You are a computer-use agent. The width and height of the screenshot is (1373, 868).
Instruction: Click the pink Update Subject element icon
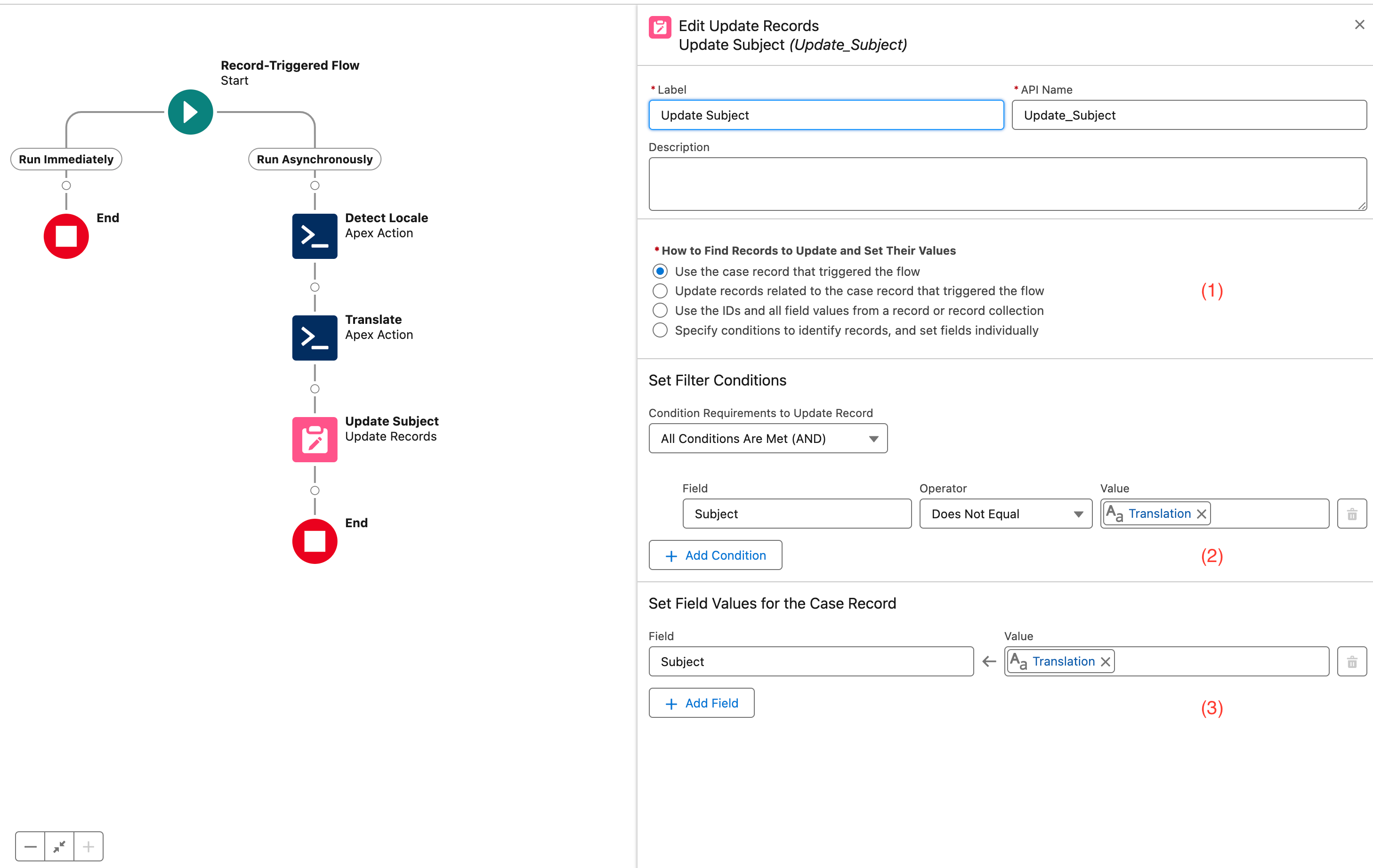315,440
